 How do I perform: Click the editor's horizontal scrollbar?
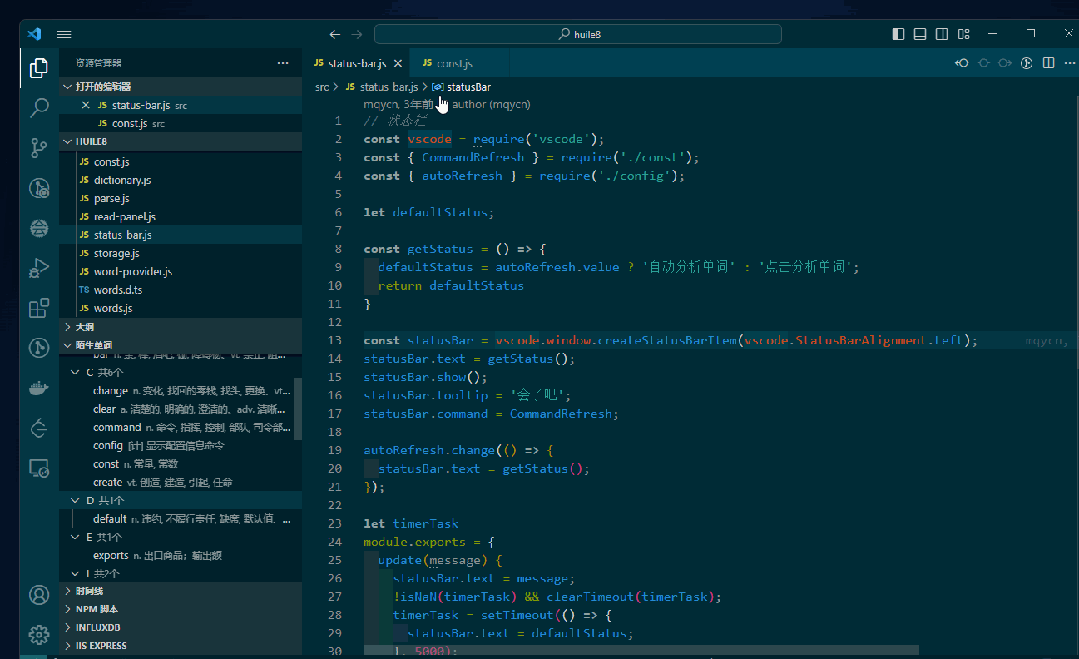point(641,650)
